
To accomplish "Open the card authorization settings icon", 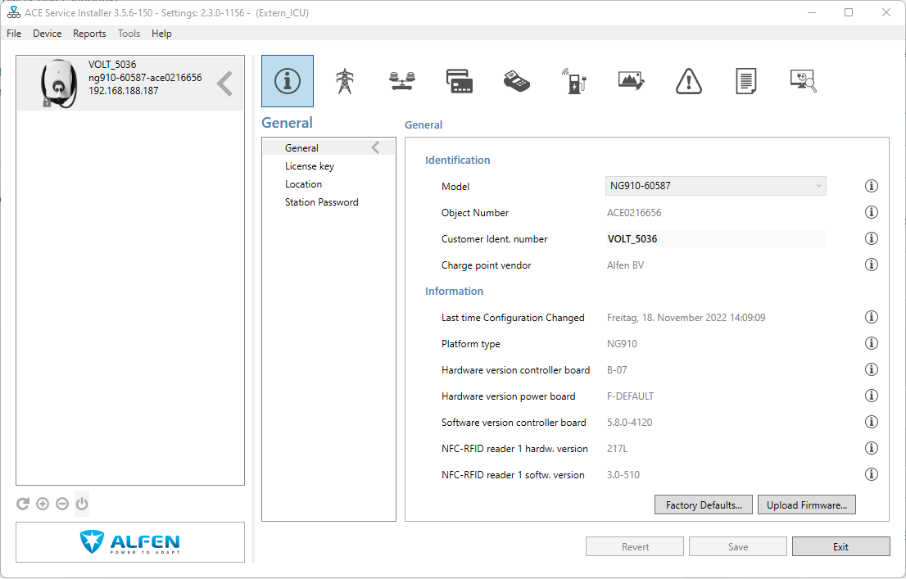I will [x=459, y=81].
